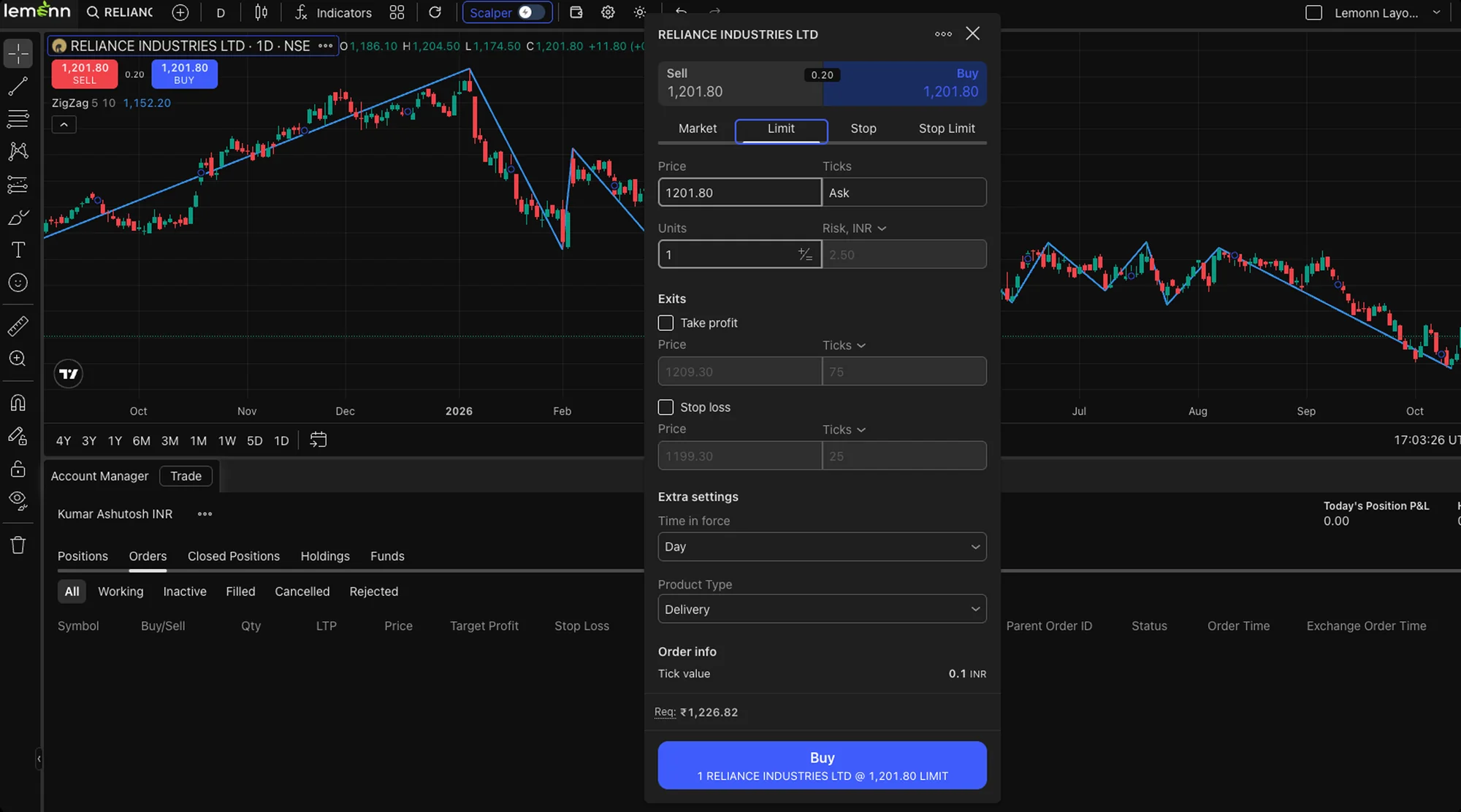Open the emoji and stickers tool

point(18,283)
